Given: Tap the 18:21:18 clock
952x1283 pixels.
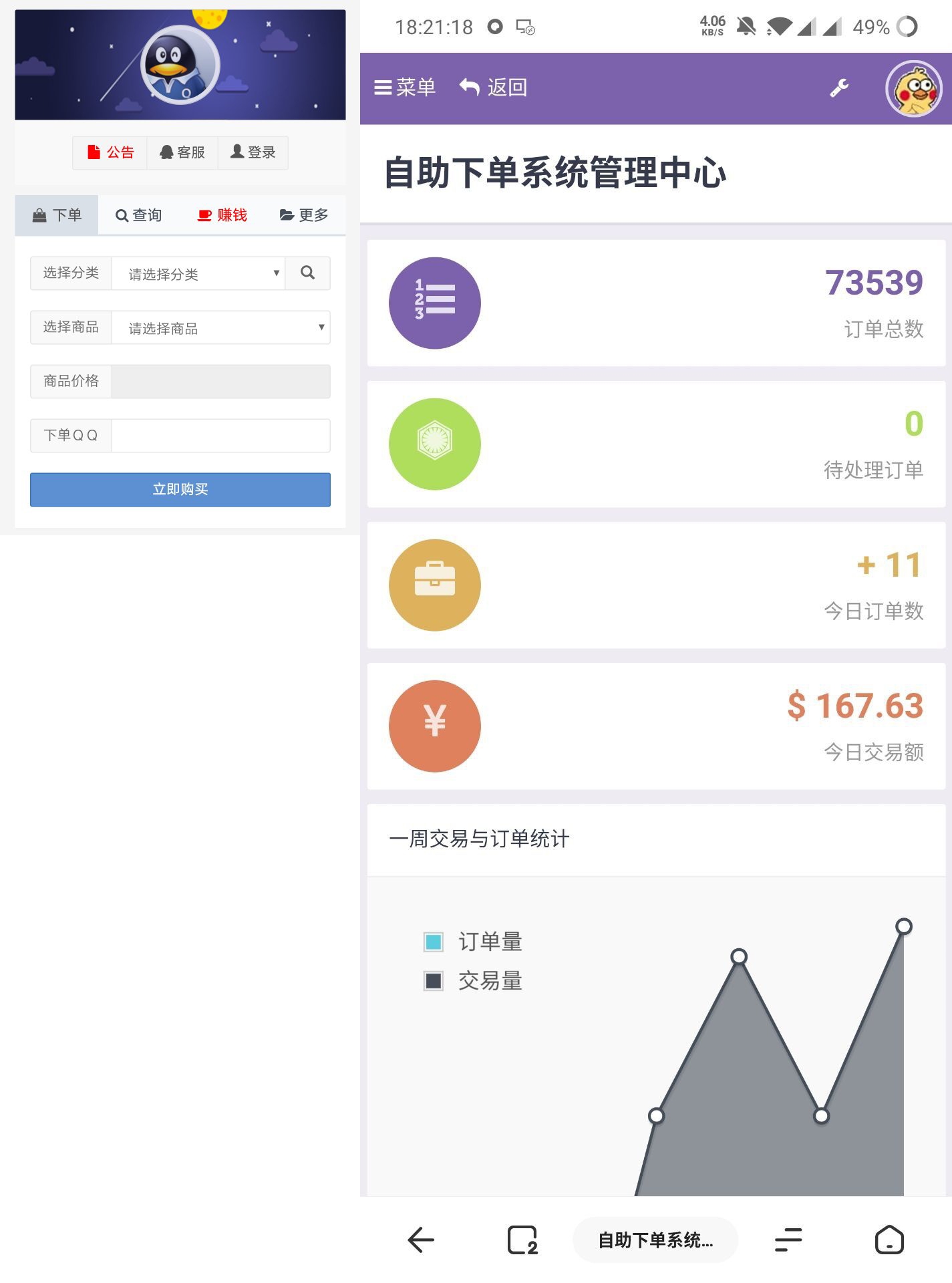Looking at the screenshot, I should point(434,27).
